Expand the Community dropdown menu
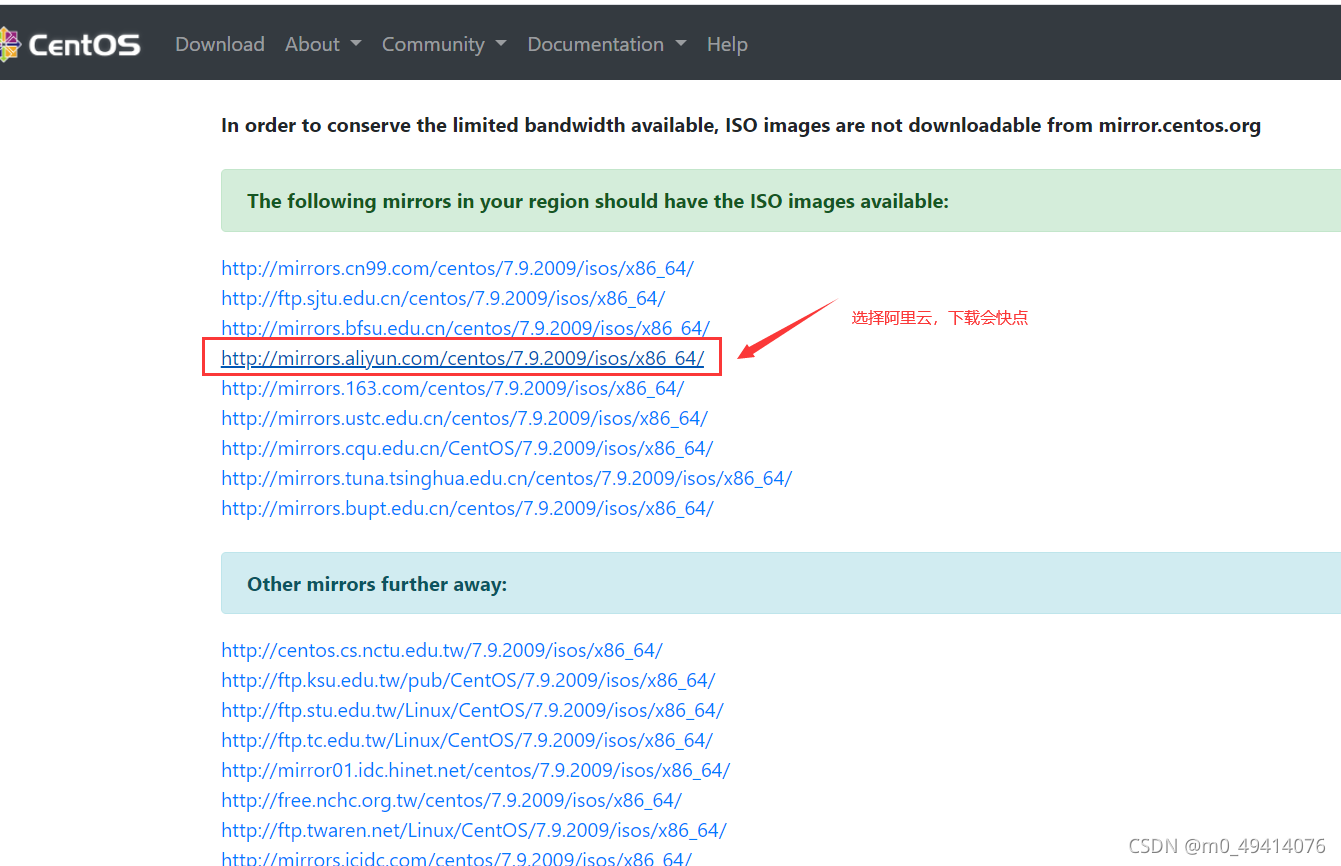The height and width of the screenshot is (866, 1341). point(444,44)
